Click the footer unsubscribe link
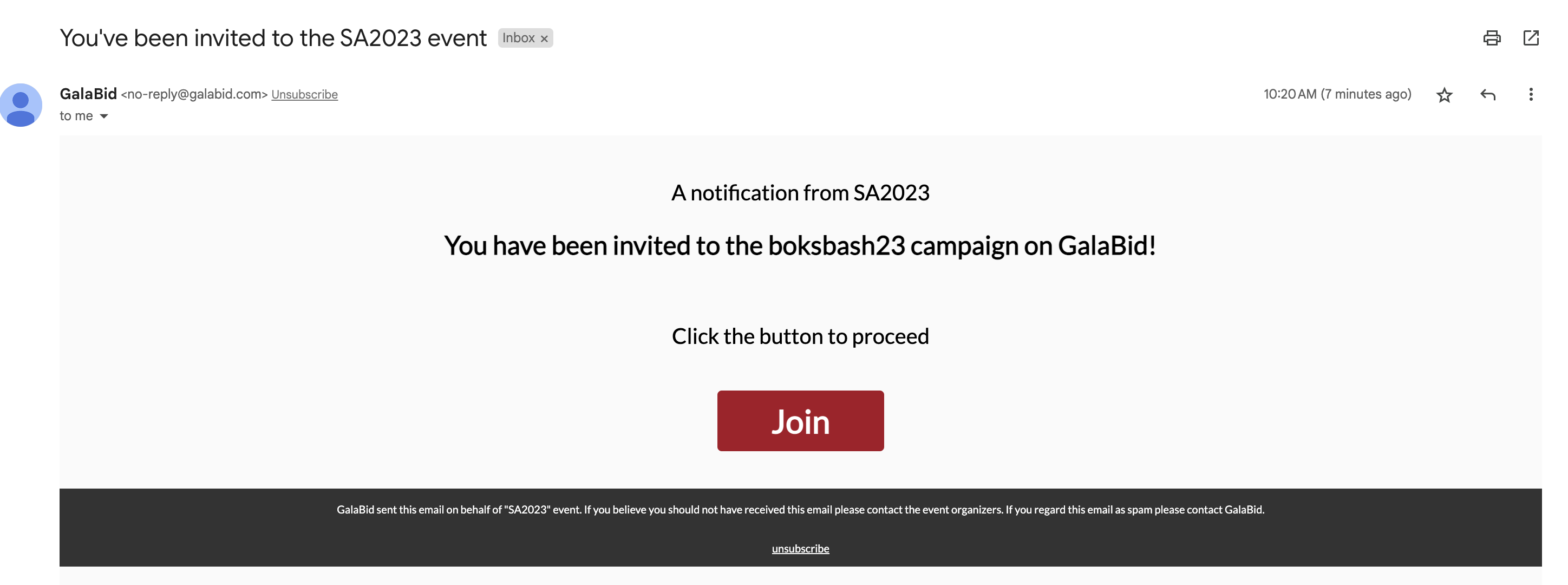This screenshot has height=585, width=1568. (x=800, y=549)
